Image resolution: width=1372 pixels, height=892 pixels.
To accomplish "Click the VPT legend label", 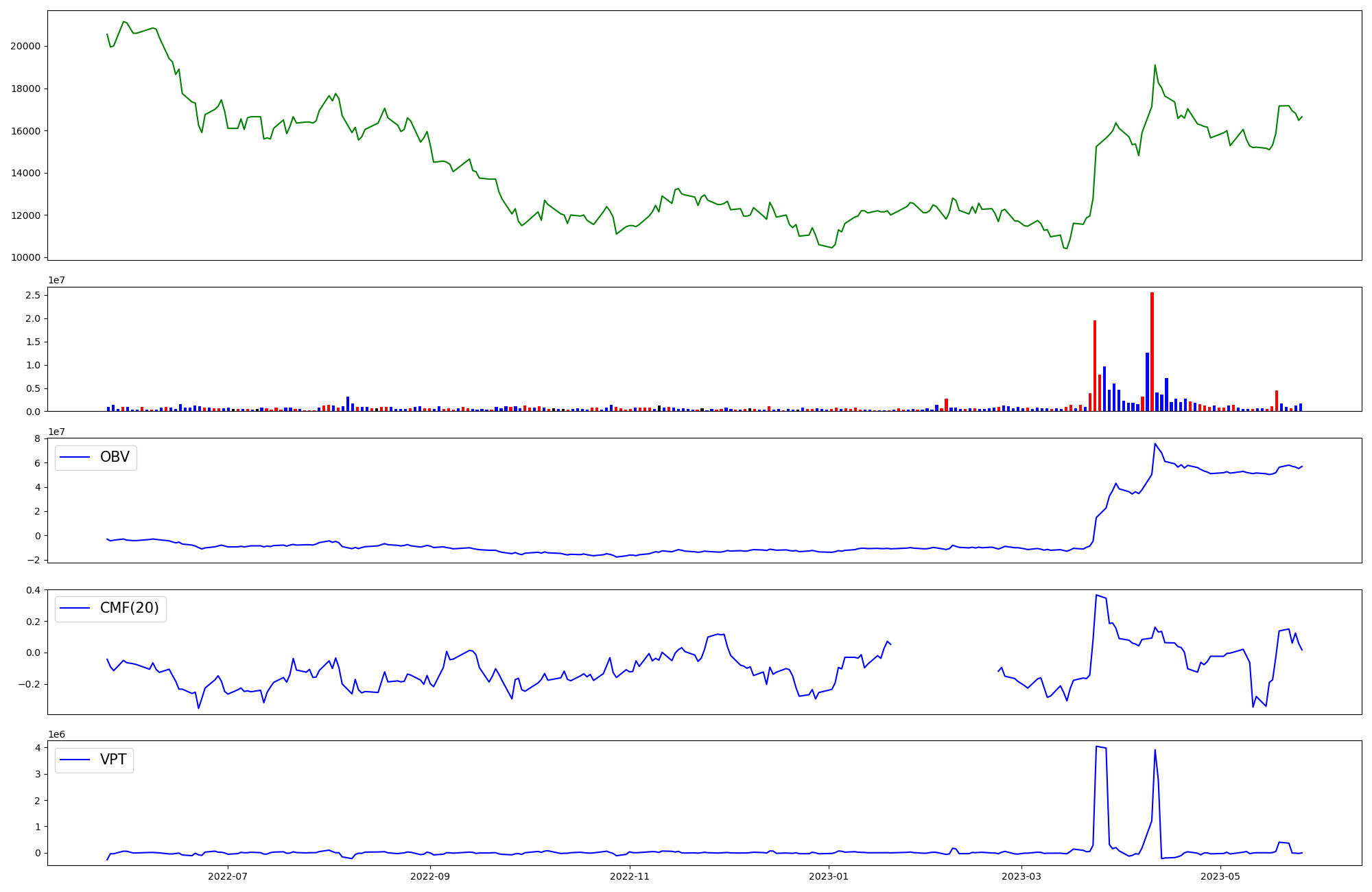I will pos(113,760).
